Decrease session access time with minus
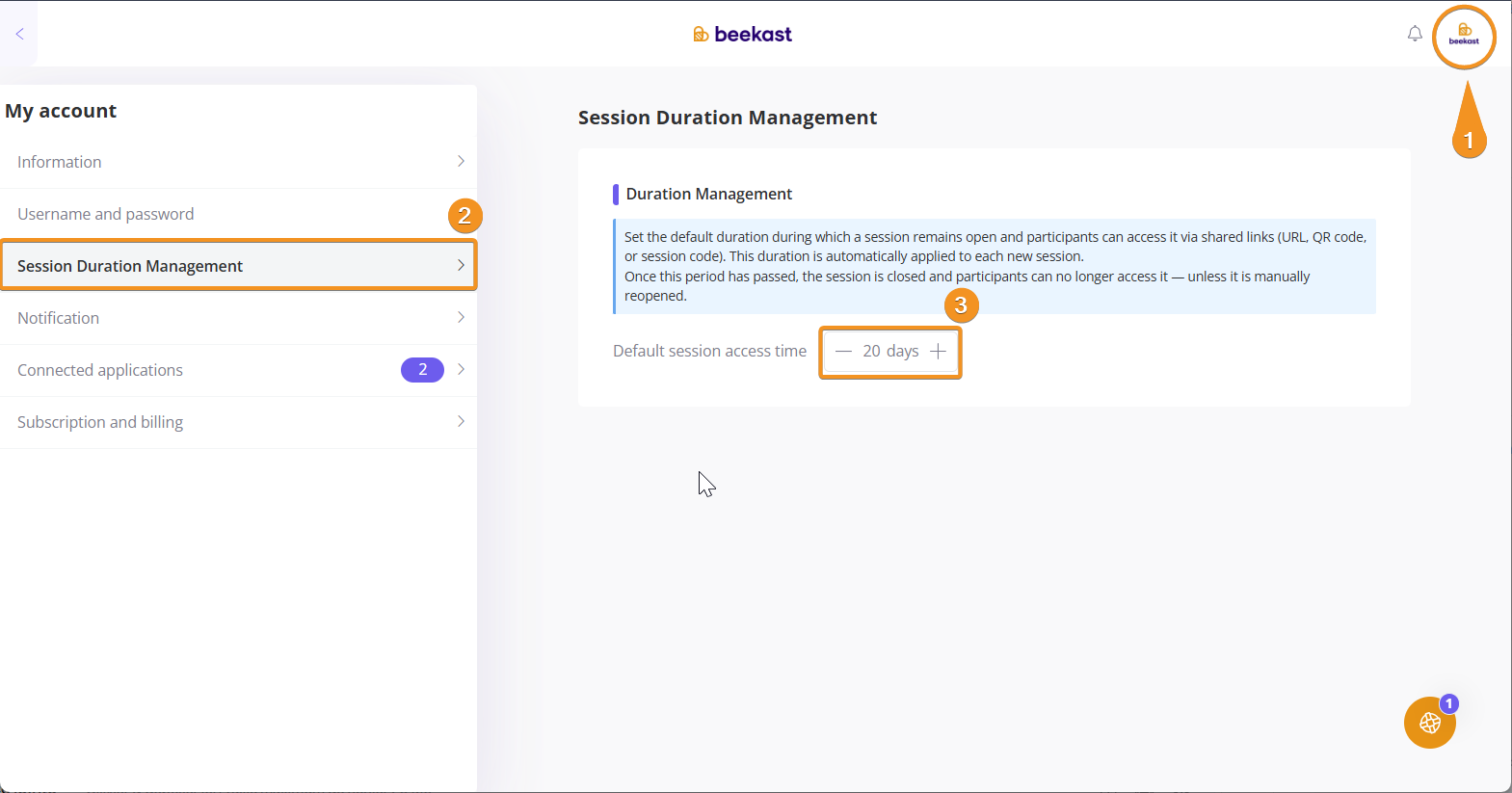Image resolution: width=1512 pixels, height=793 pixels. (x=843, y=352)
